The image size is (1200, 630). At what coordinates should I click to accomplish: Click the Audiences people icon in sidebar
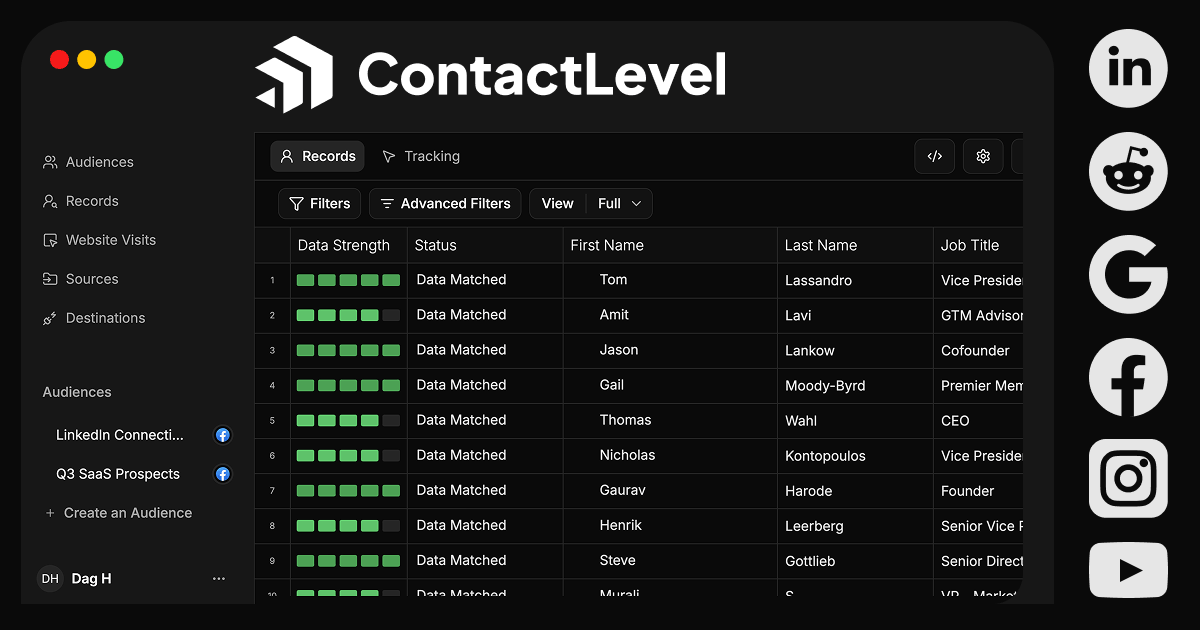pyautogui.click(x=50, y=162)
